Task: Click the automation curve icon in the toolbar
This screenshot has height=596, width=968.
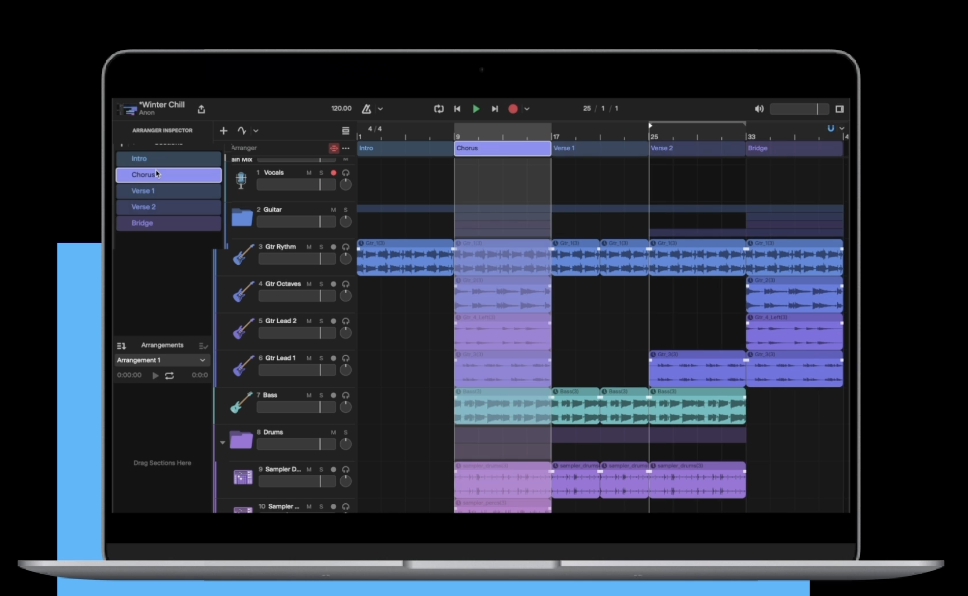Action: pyautogui.click(x=242, y=130)
